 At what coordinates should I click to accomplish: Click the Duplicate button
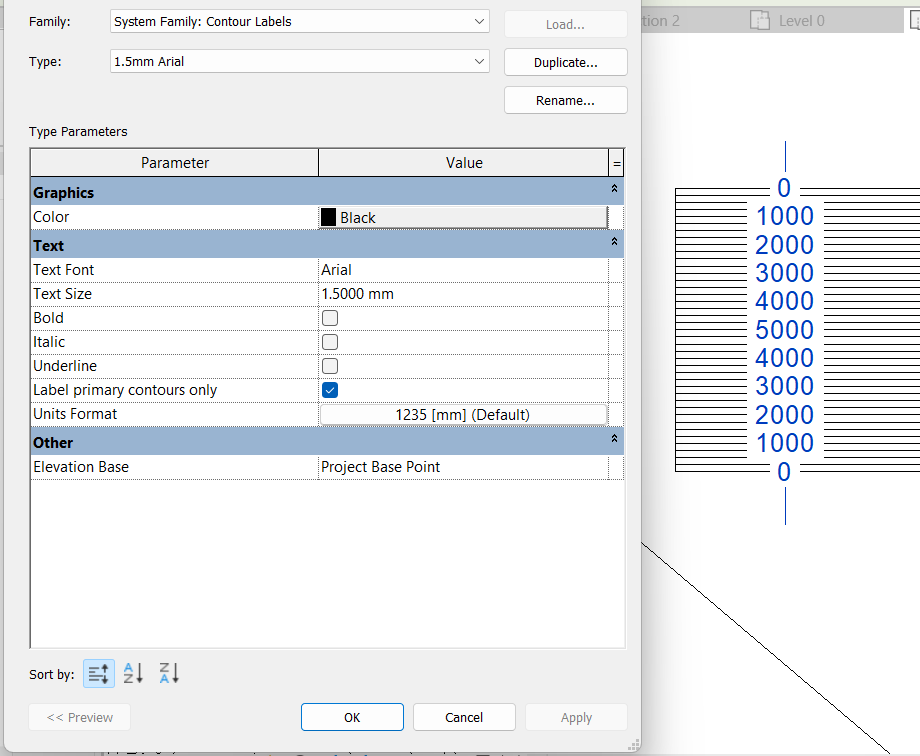coord(565,61)
